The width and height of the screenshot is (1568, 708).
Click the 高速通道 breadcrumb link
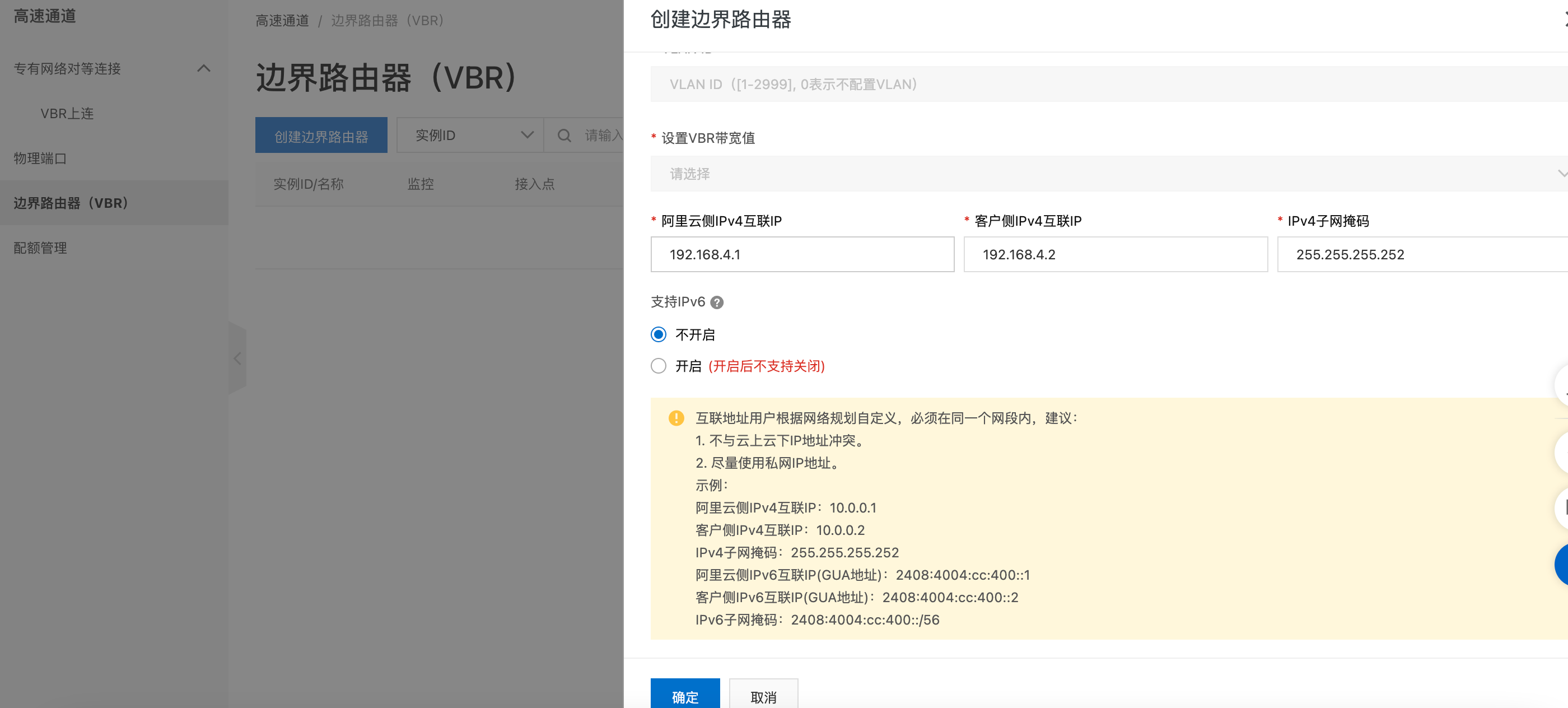tap(282, 21)
